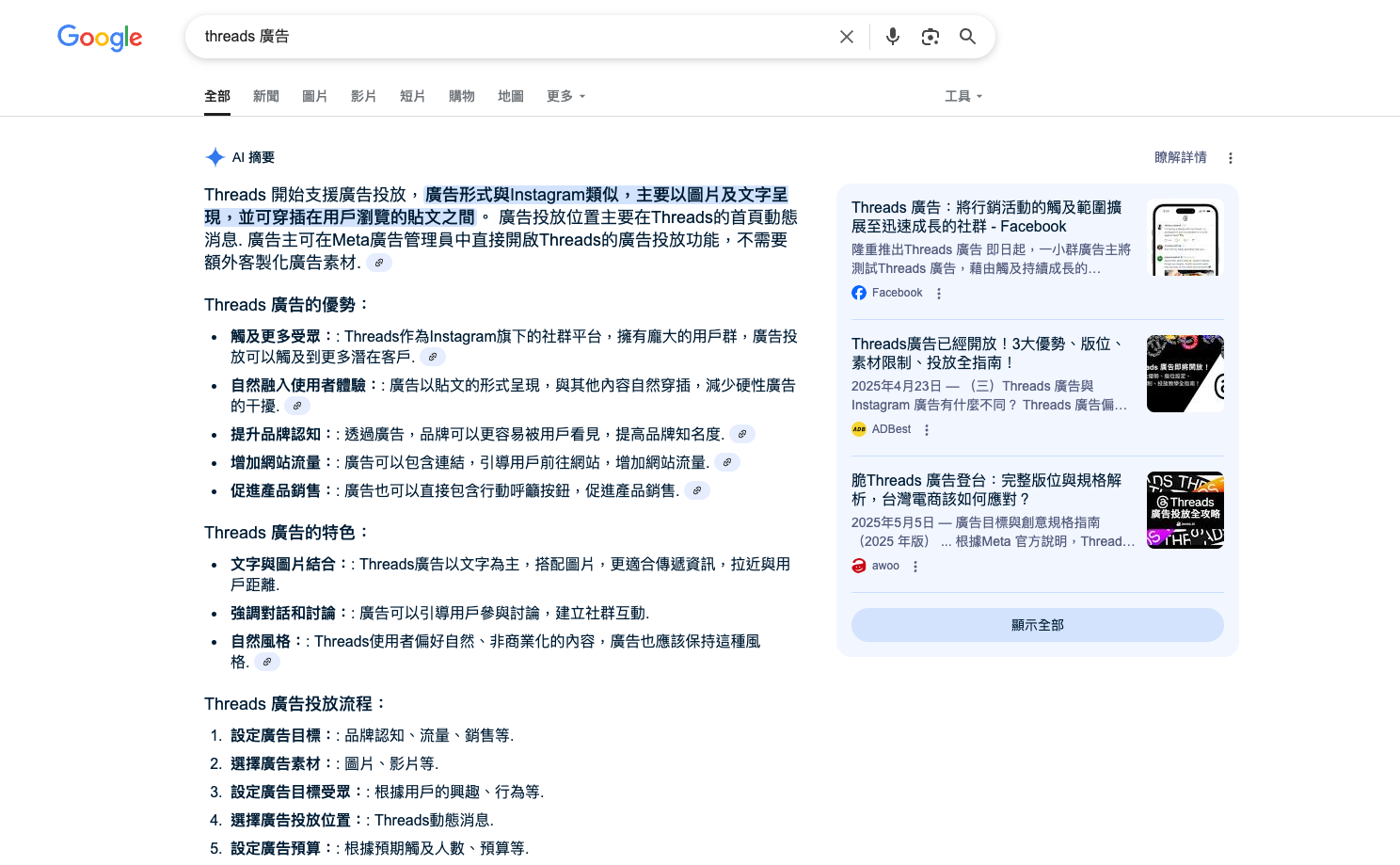Expand the 更多 search filter dropdown
Screen dimensions: 1400x865
click(566, 96)
